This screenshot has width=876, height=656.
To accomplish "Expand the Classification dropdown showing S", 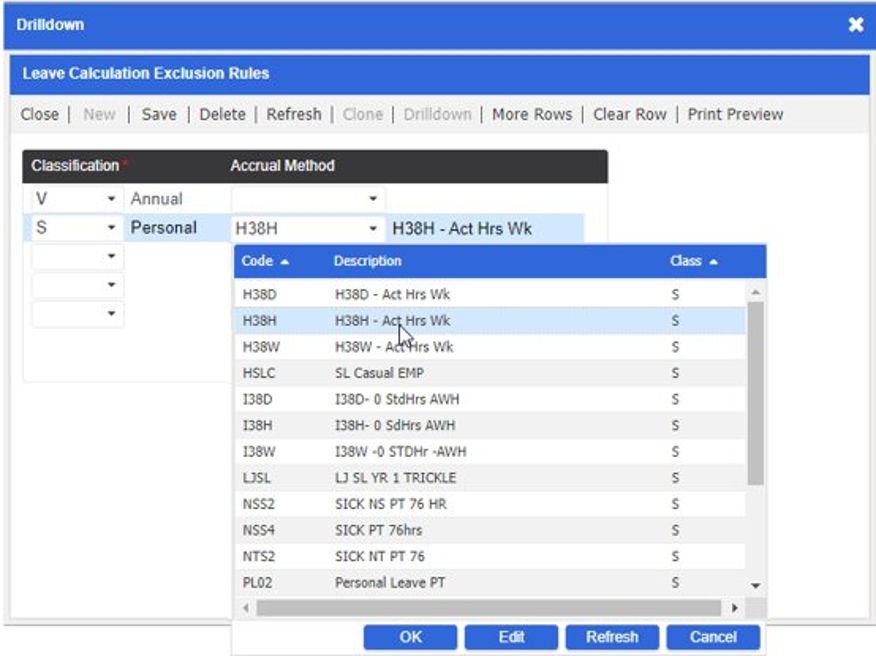I will [111, 228].
